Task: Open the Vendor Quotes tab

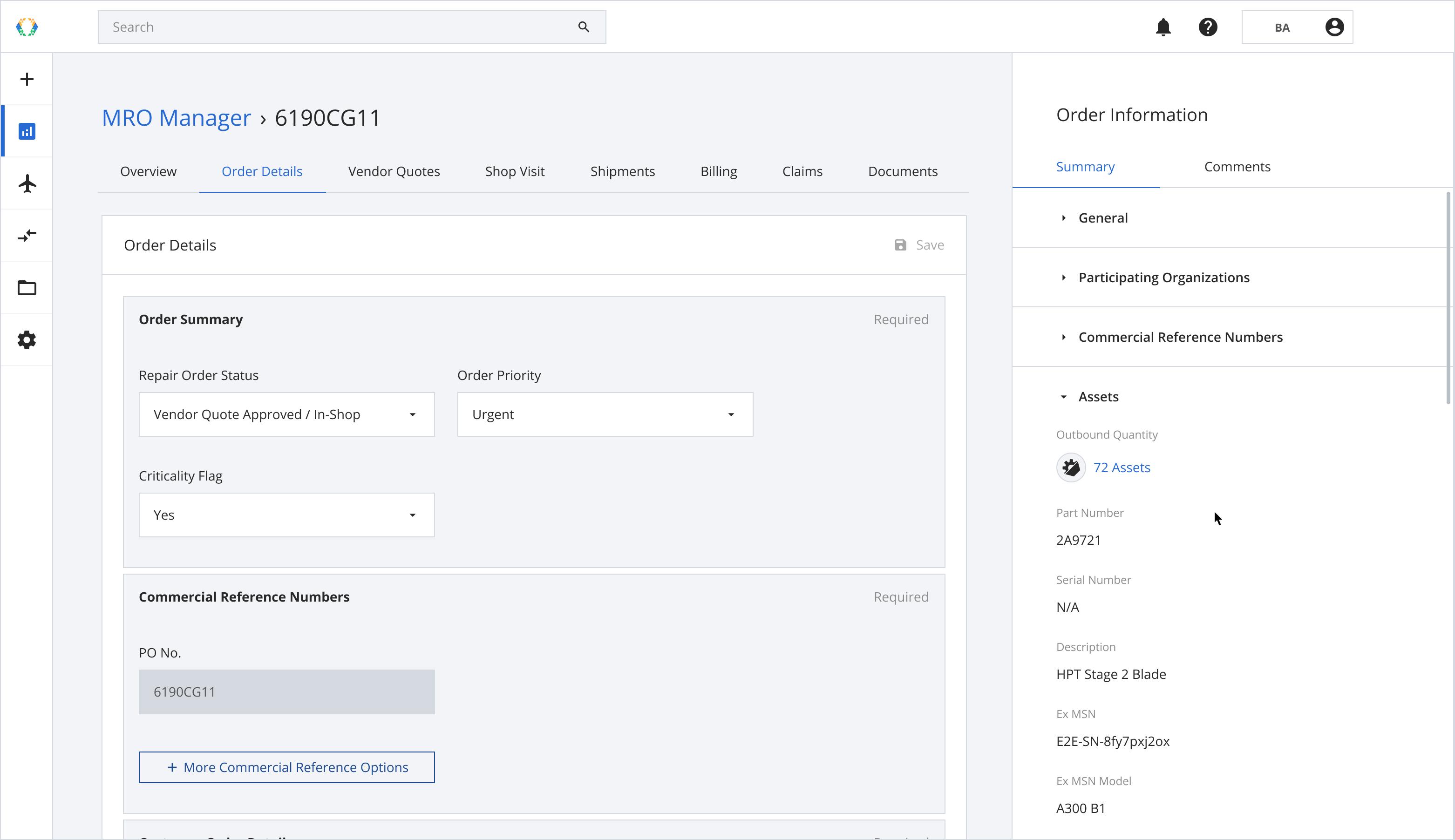Action: [394, 171]
